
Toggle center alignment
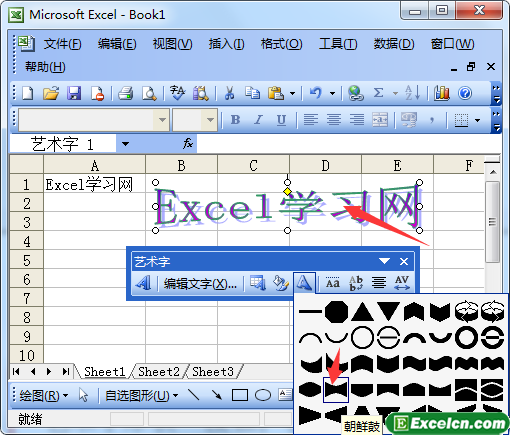click(x=334, y=120)
